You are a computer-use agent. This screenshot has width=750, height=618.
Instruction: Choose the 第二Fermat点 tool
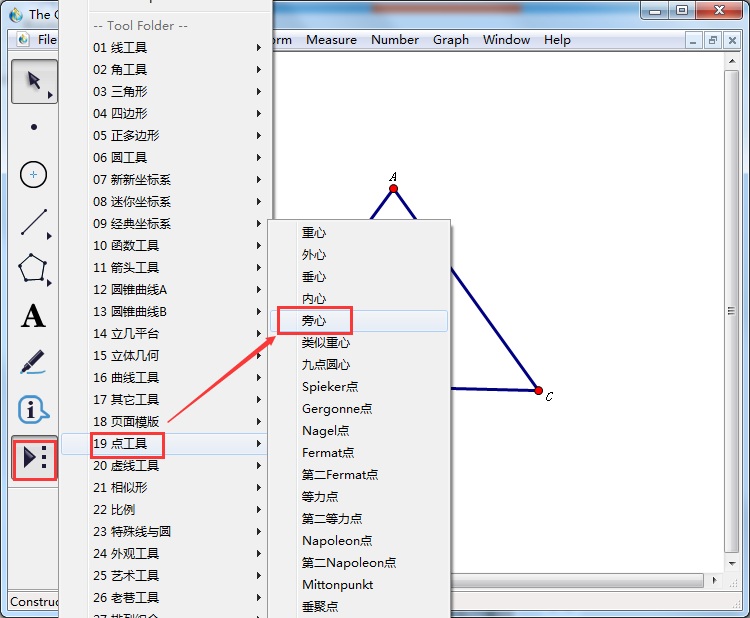pos(359,475)
